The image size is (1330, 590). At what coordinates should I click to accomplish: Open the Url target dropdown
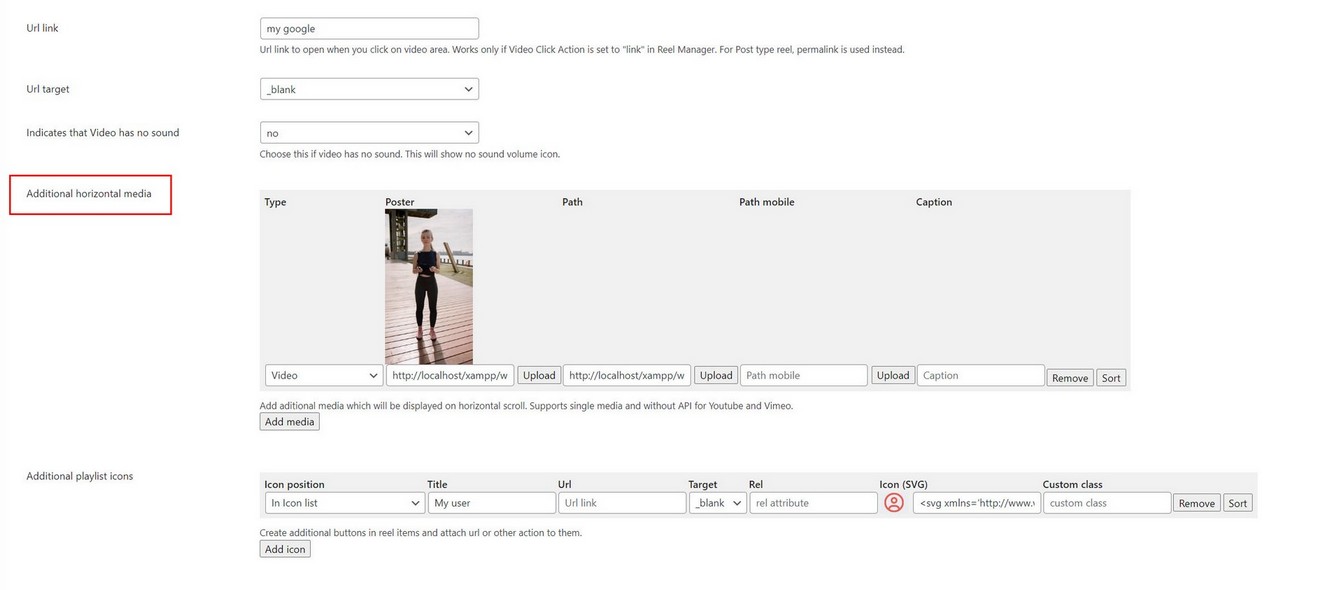369,89
